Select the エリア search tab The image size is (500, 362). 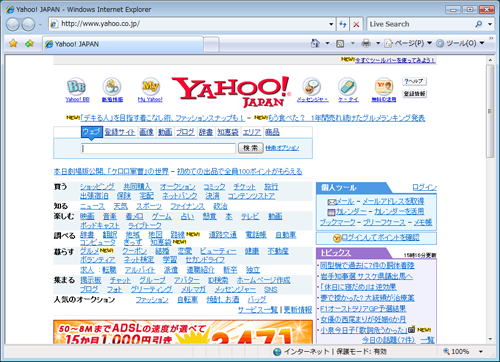pos(252,132)
